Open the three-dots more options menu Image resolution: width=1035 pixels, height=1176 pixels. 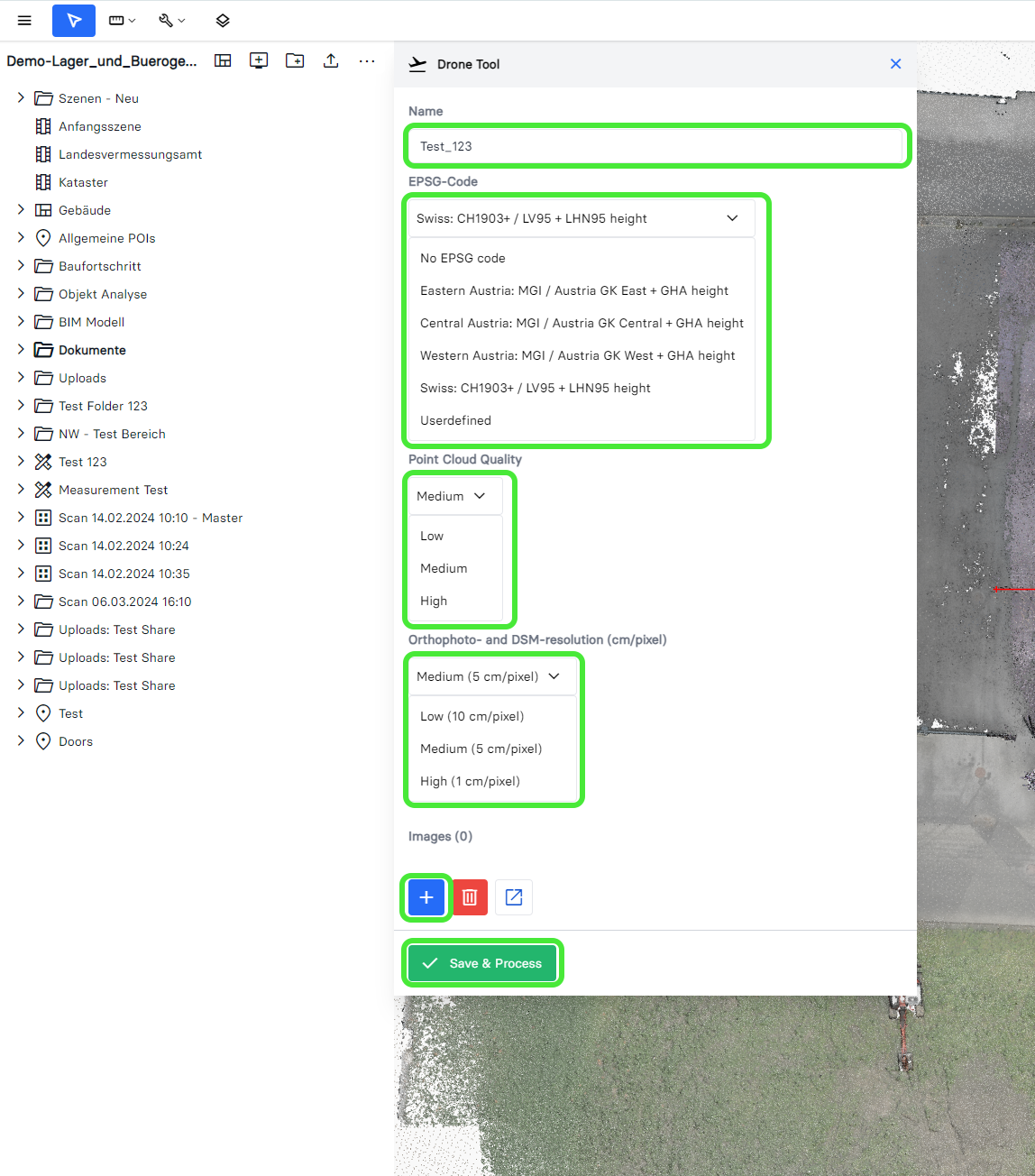tap(367, 60)
